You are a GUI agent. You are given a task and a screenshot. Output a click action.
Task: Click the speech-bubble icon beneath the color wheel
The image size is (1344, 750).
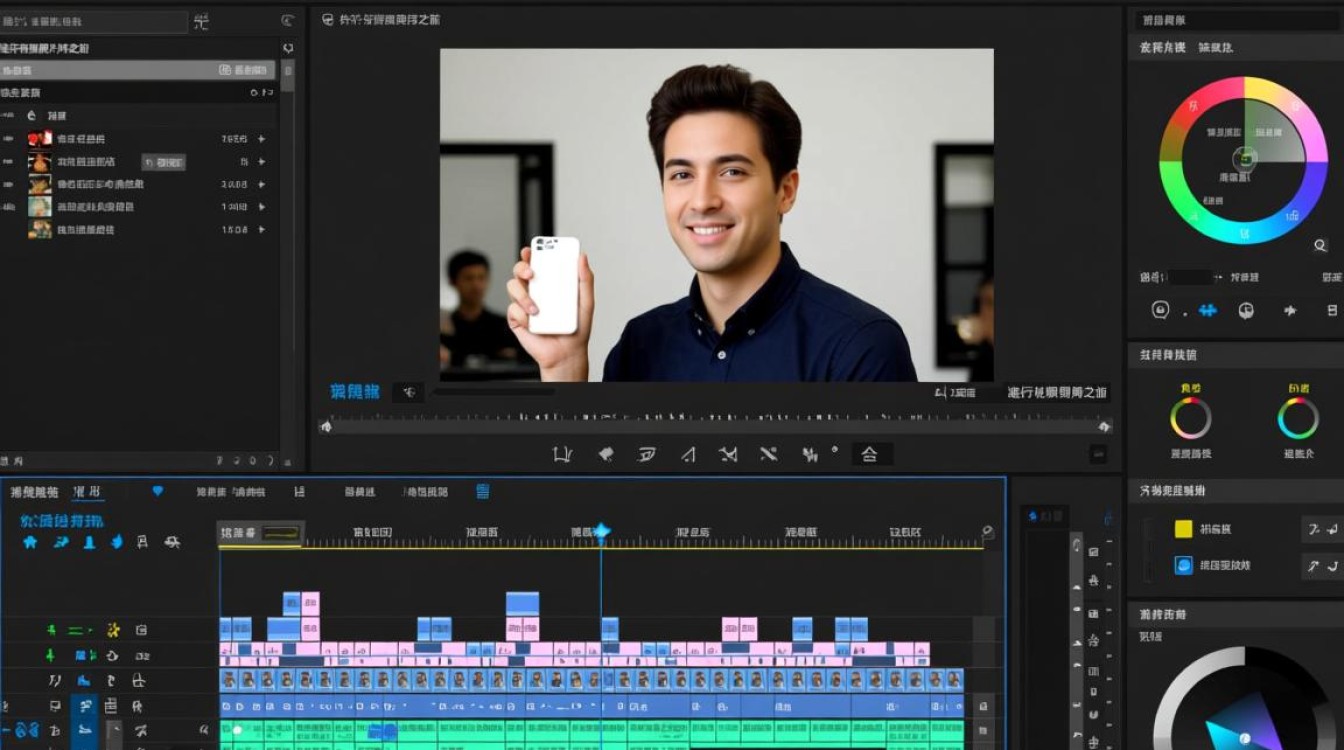pyautogui.click(x=1161, y=310)
